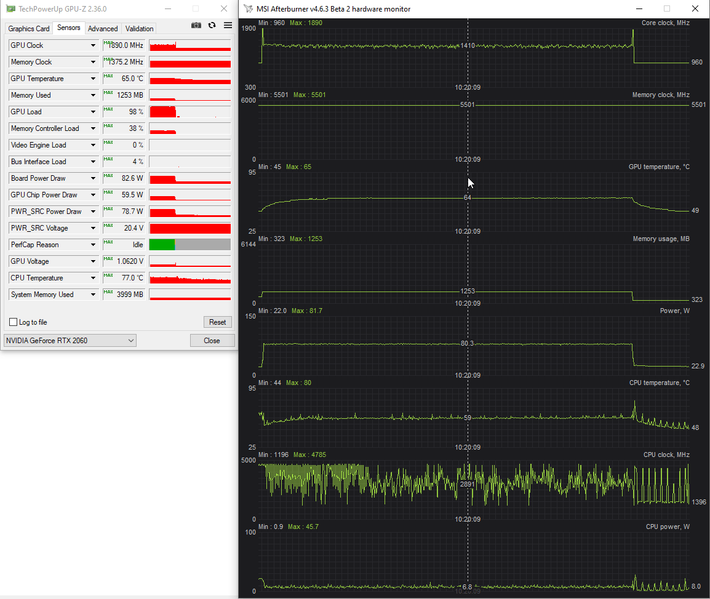Open the PerfCap Reason dropdown arrow

coord(93,244)
